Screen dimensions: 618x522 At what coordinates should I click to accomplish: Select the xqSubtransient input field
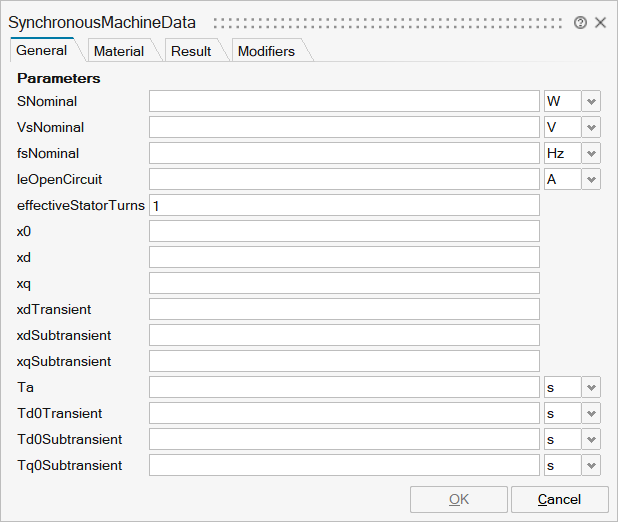point(344,361)
